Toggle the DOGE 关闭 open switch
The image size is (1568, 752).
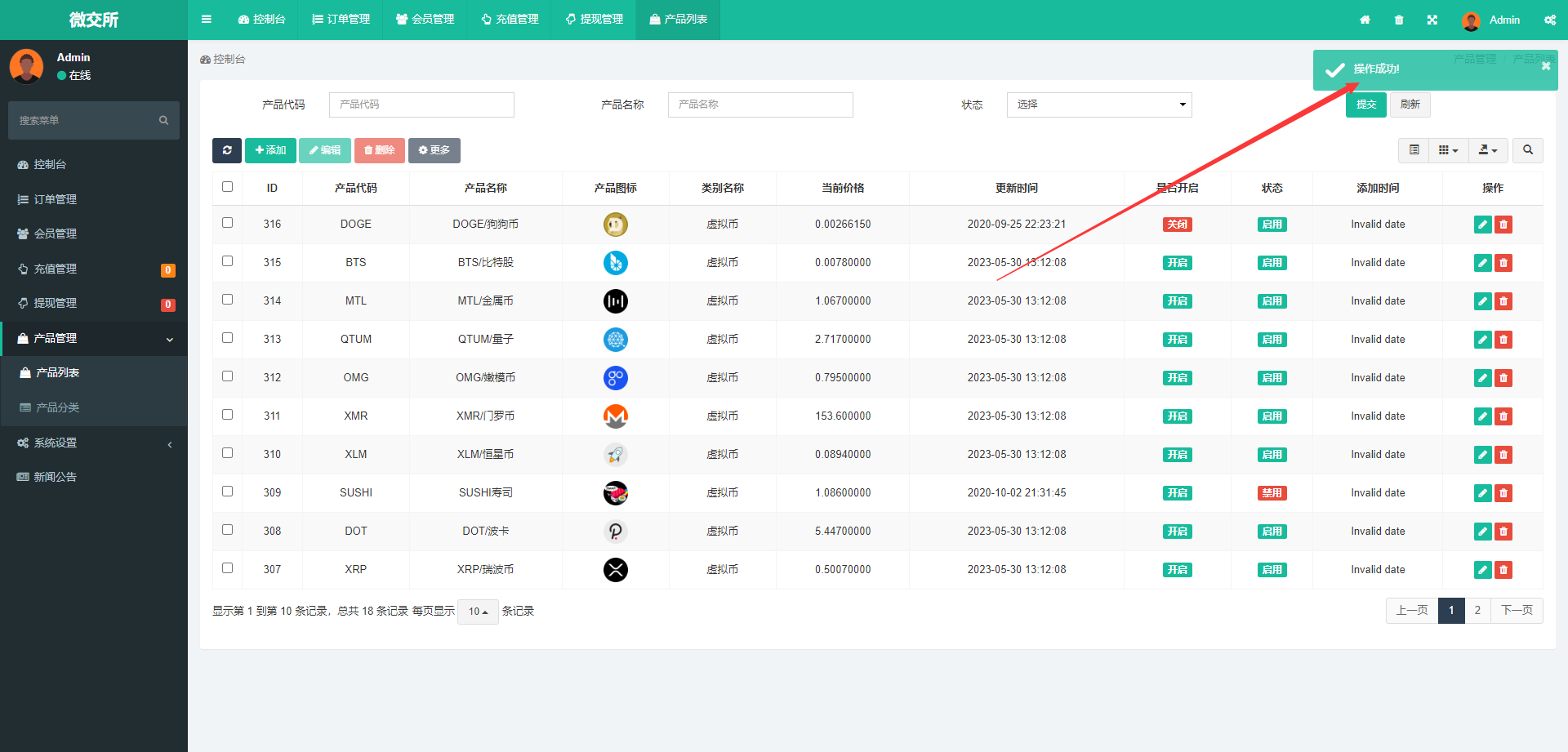point(1177,225)
